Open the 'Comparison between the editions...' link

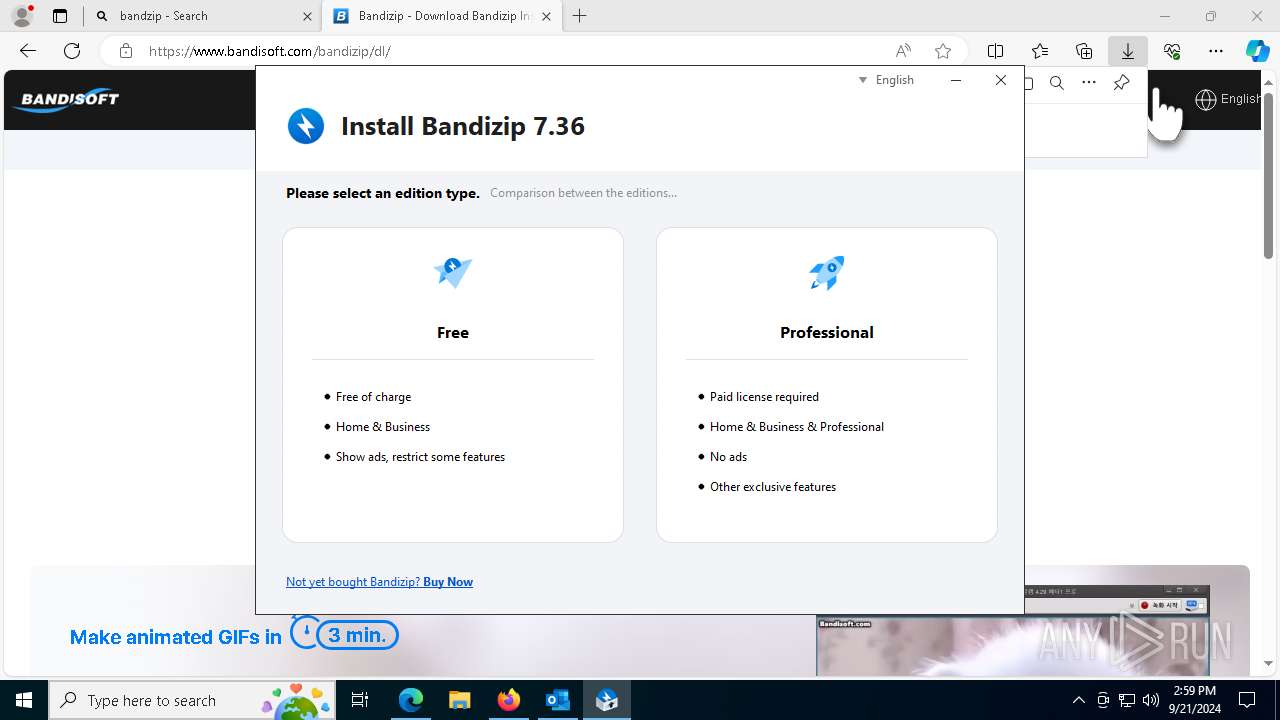click(583, 193)
